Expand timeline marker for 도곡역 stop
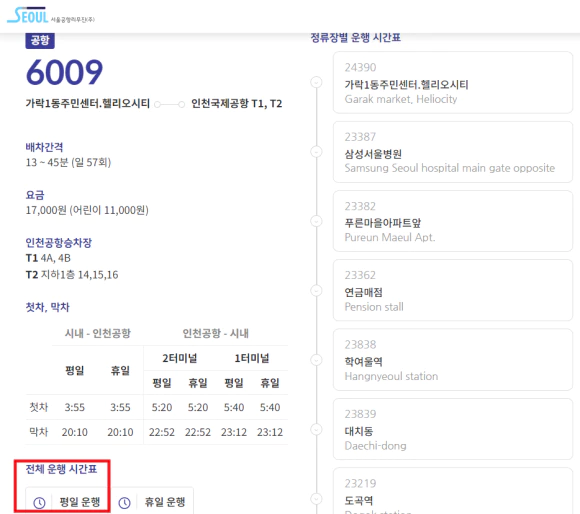 point(316,499)
